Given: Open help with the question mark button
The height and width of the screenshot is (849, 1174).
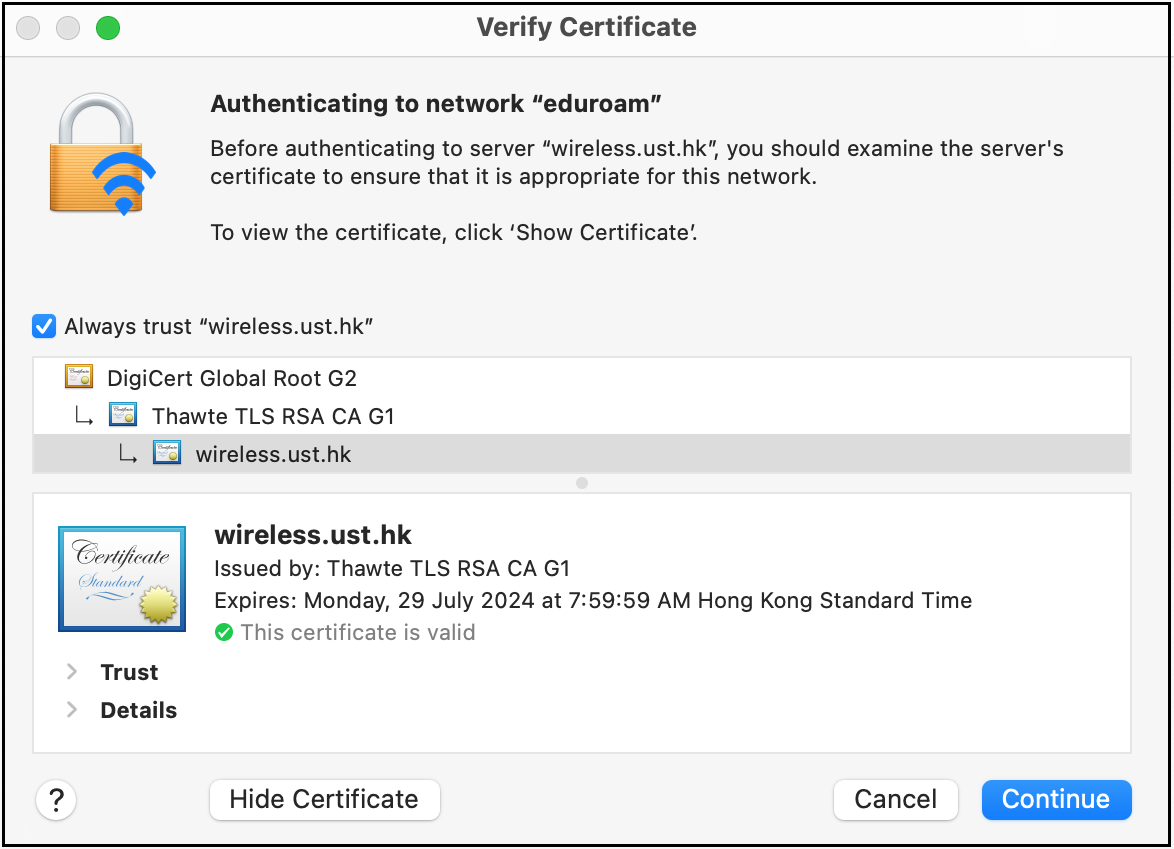Looking at the screenshot, I should 57,800.
